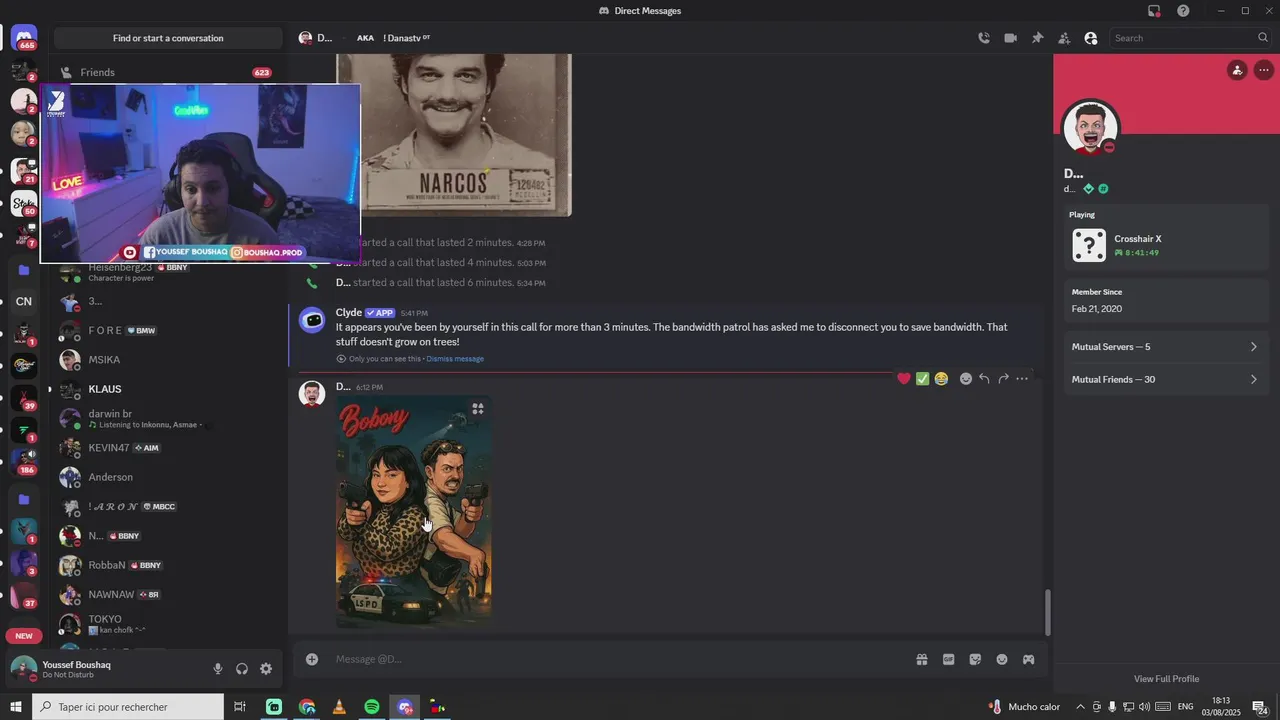
Task: React with the green check mark emoji
Action: 922,379
